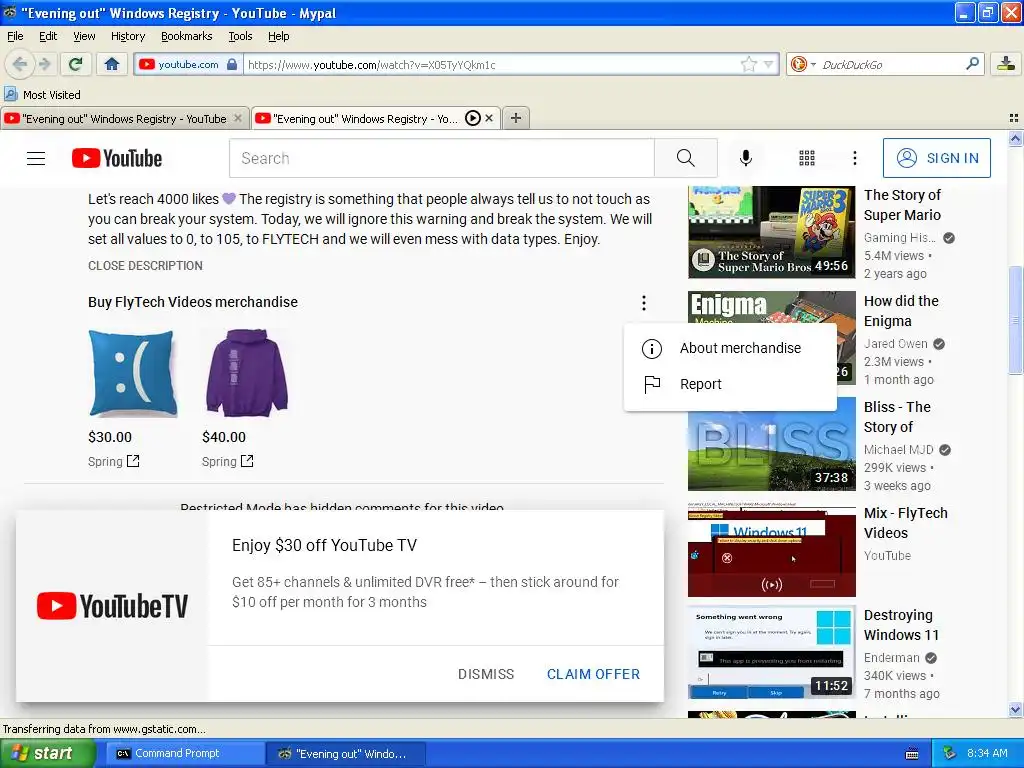Open Gaming Historian channel name

(x=899, y=238)
